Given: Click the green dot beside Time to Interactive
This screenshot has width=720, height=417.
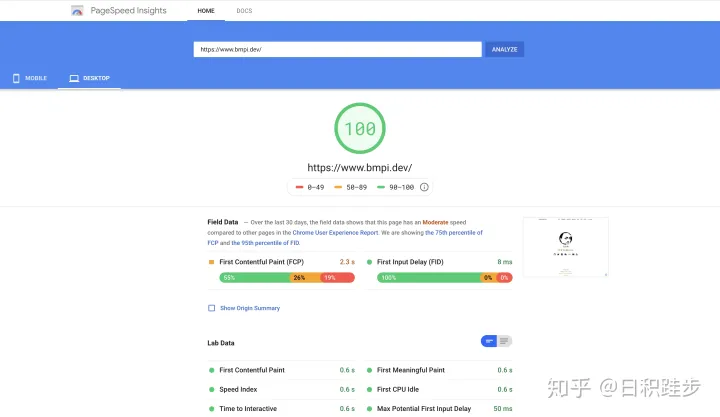Looking at the screenshot, I should 211,409.
